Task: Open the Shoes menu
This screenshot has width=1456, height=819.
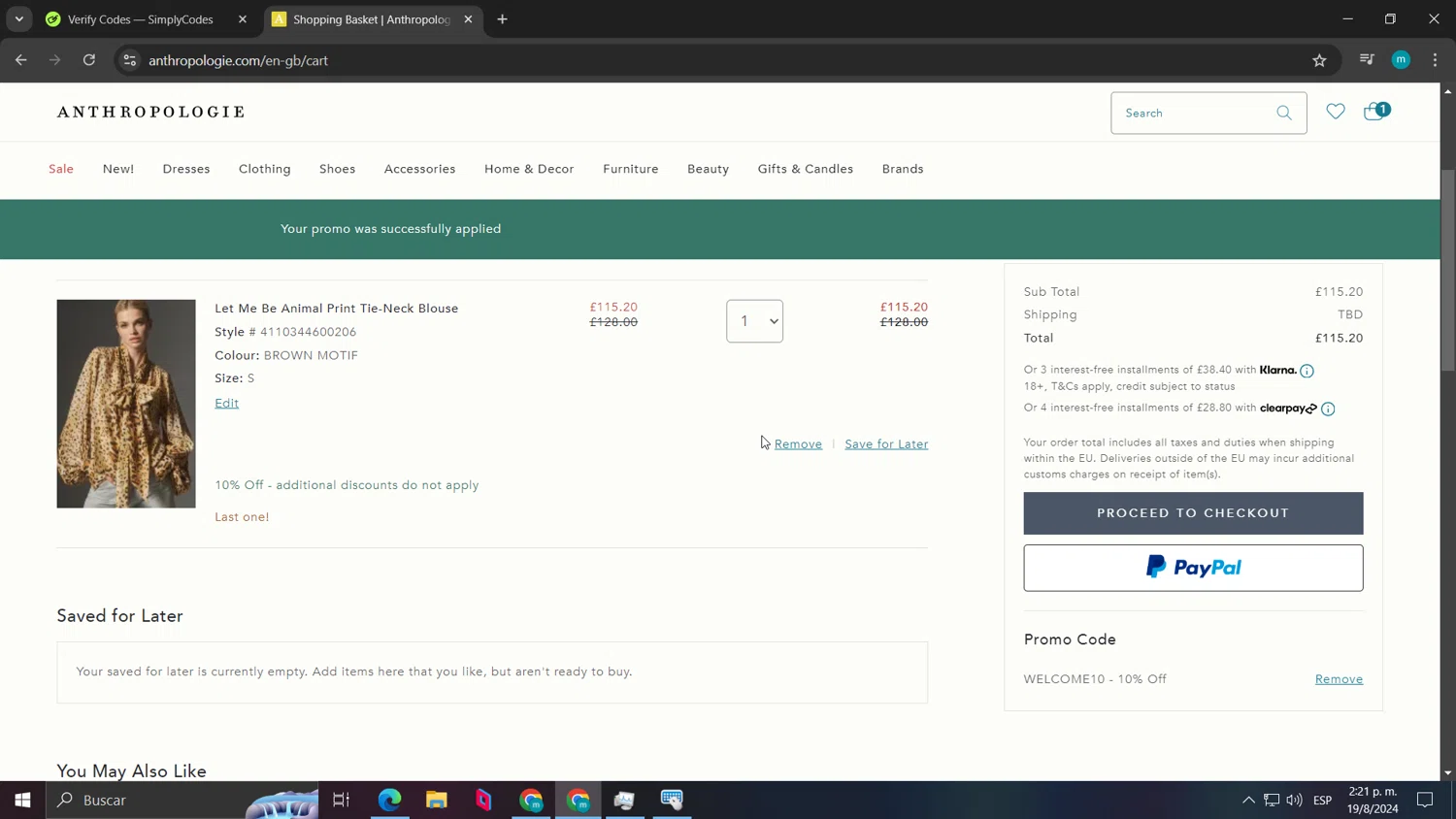Action: (x=338, y=169)
